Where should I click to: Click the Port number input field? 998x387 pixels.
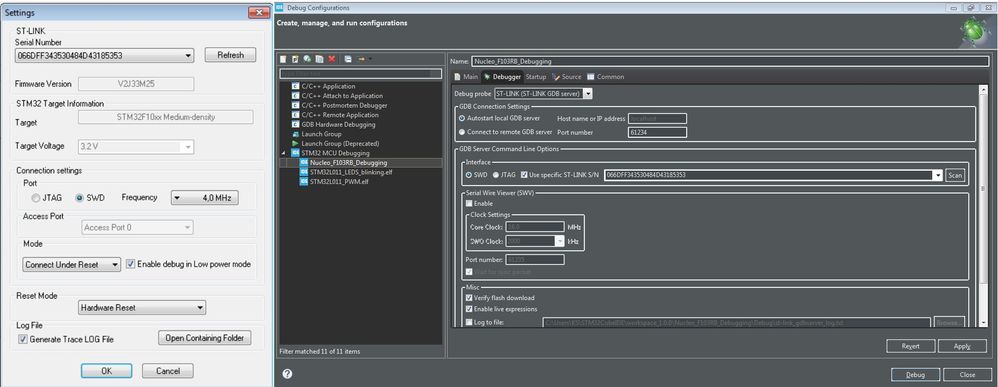pos(657,132)
